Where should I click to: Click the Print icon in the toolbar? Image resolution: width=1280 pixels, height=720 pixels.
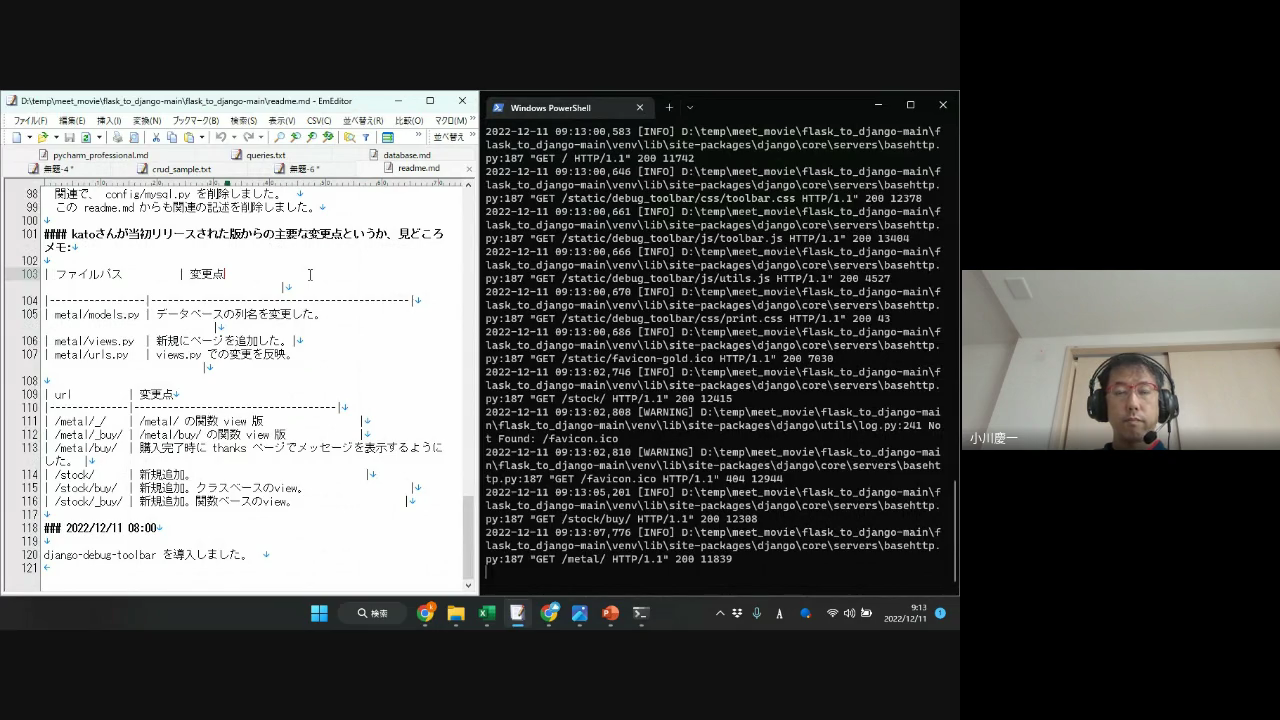(x=117, y=137)
